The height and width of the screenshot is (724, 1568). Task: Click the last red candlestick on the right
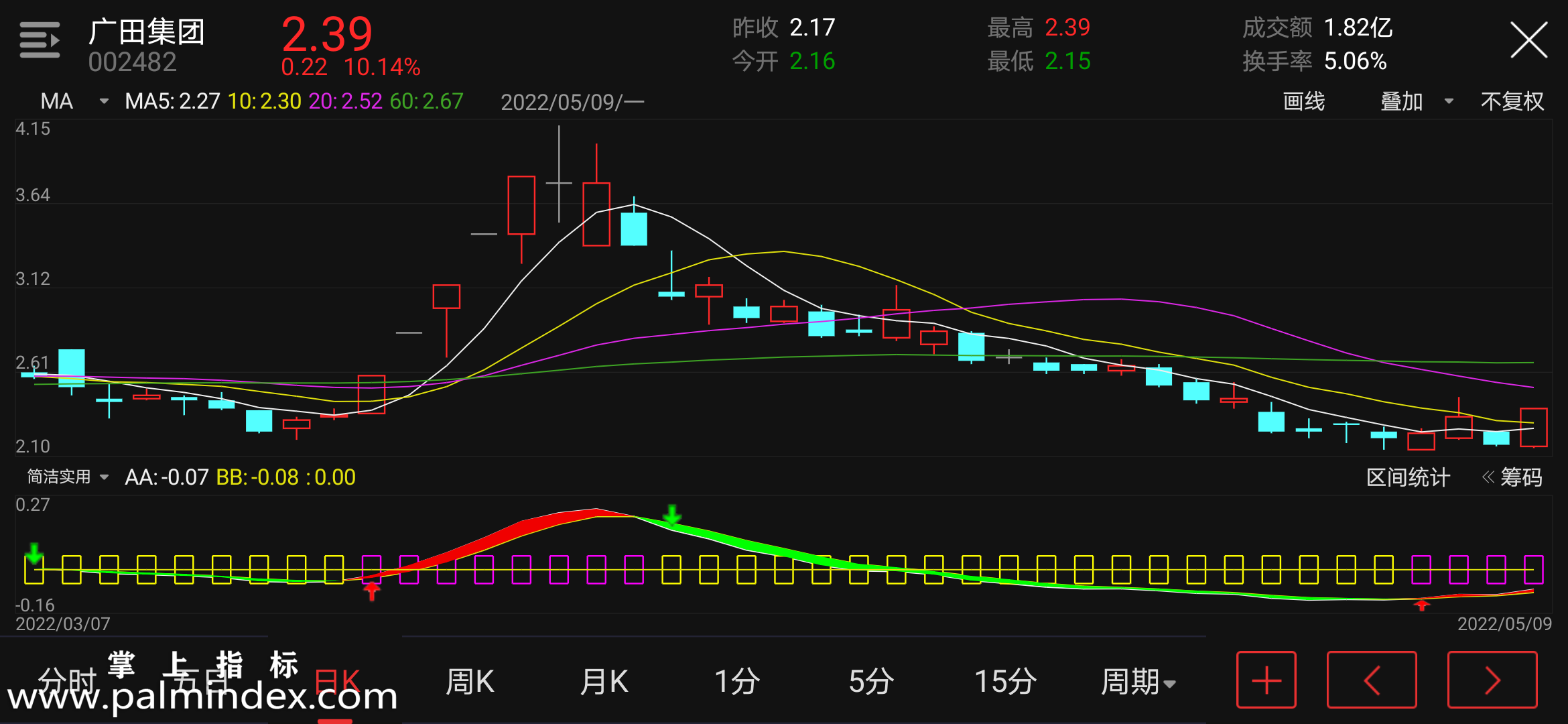click(1533, 428)
